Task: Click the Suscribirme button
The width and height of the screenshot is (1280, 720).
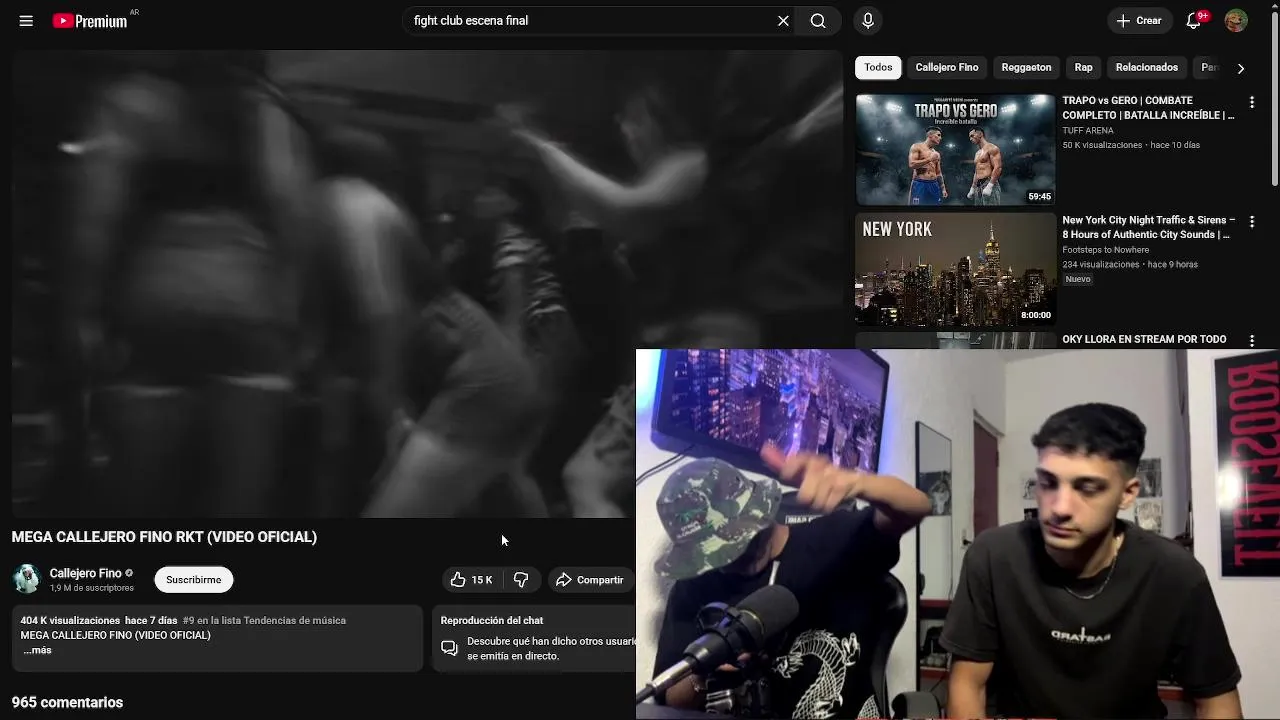Action: coord(194,580)
